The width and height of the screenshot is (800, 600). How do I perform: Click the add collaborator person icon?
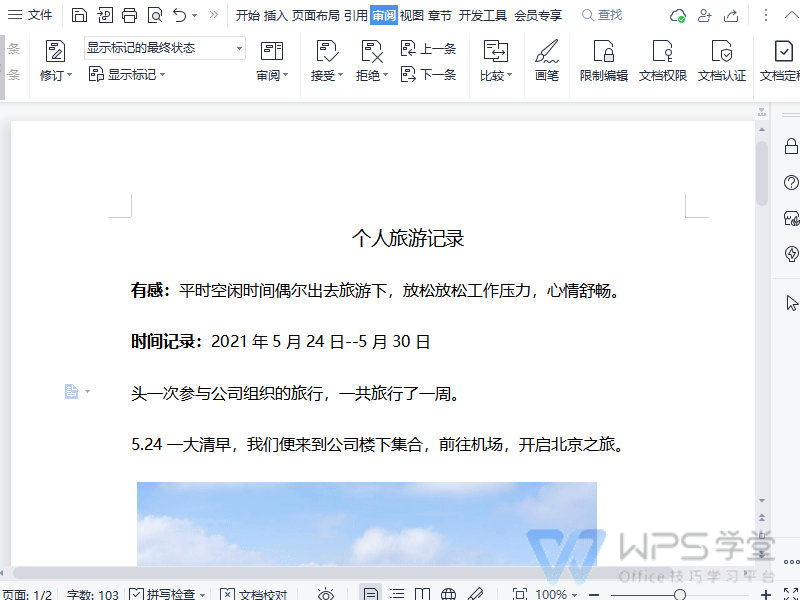click(705, 16)
